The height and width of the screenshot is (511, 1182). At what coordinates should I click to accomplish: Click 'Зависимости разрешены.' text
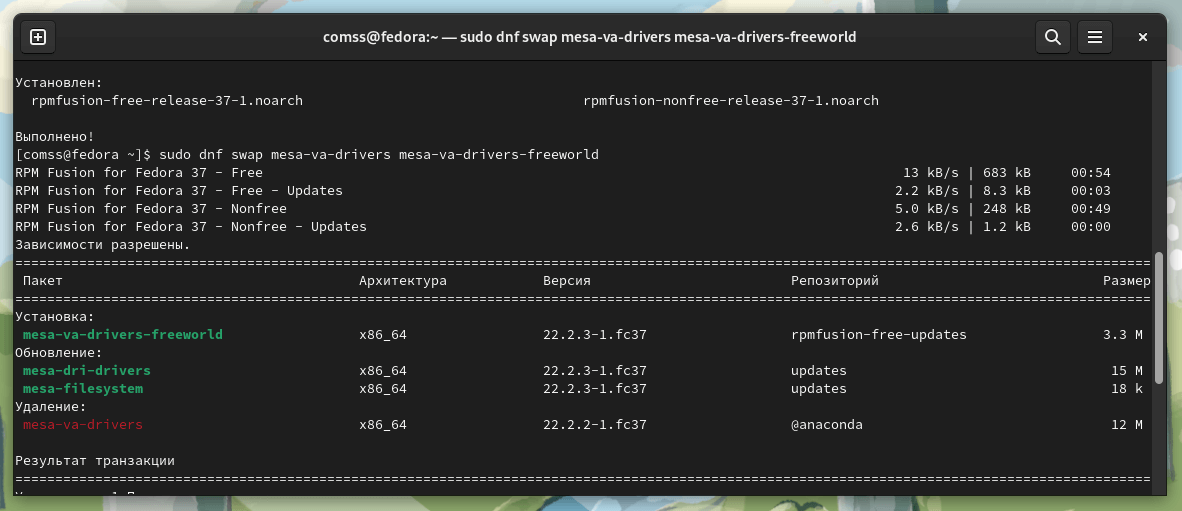tap(103, 245)
